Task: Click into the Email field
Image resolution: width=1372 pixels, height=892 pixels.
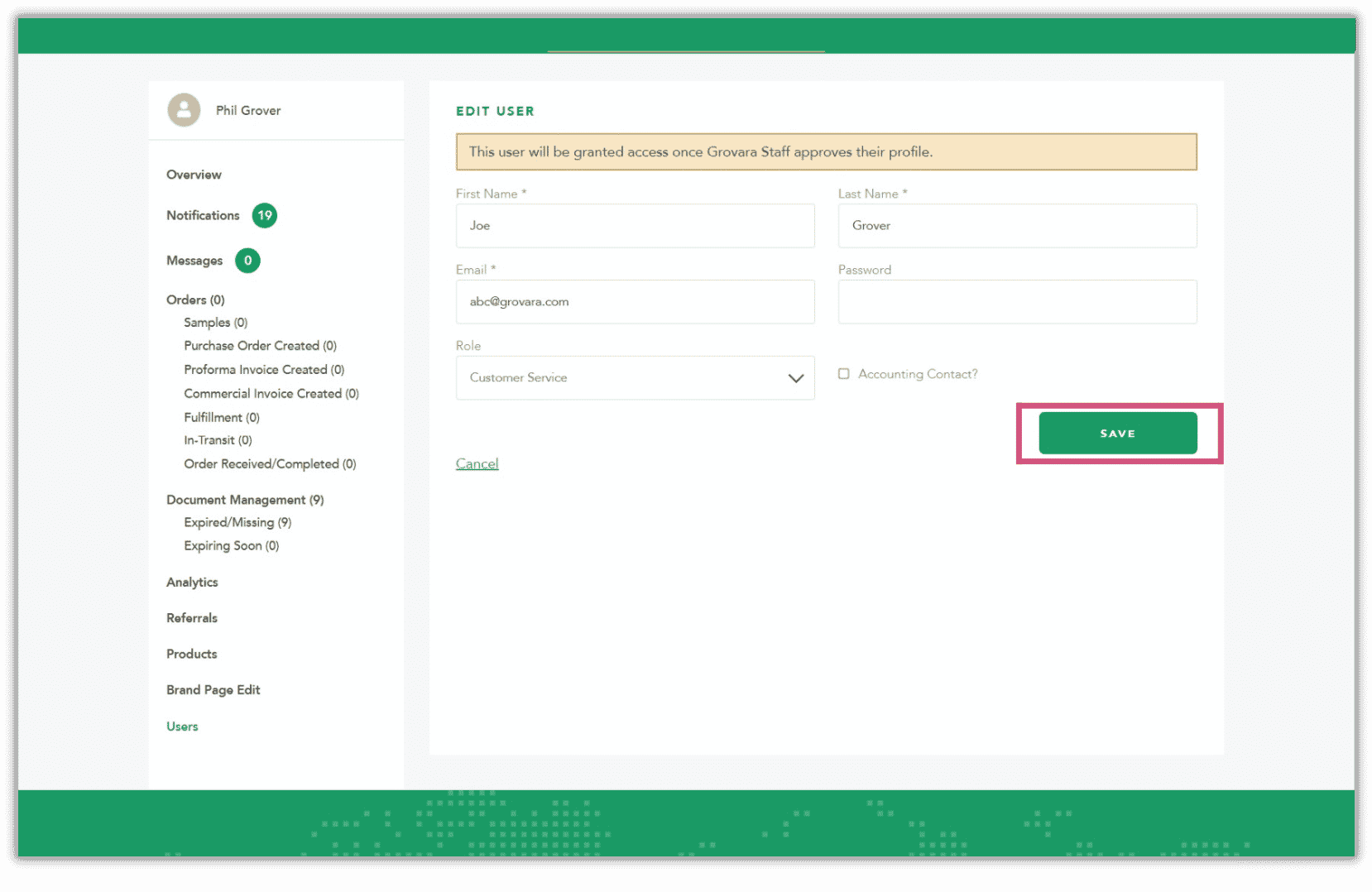Action: coord(635,301)
